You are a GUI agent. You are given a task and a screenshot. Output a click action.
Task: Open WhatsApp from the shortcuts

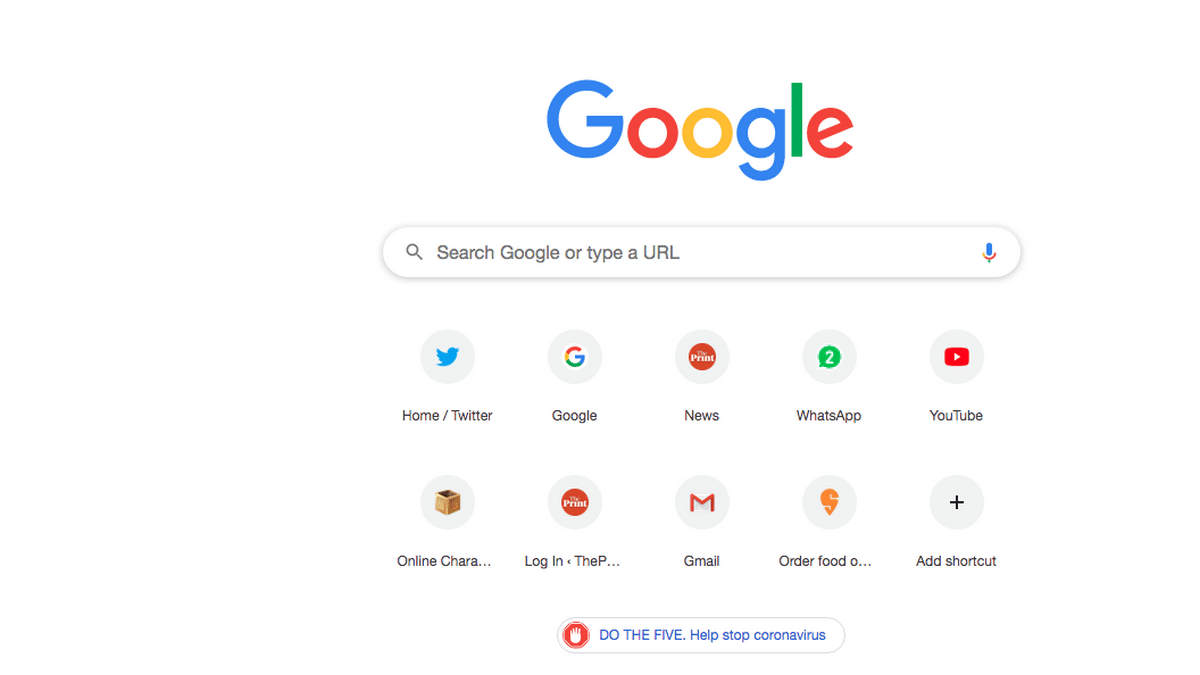[x=829, y=356]
